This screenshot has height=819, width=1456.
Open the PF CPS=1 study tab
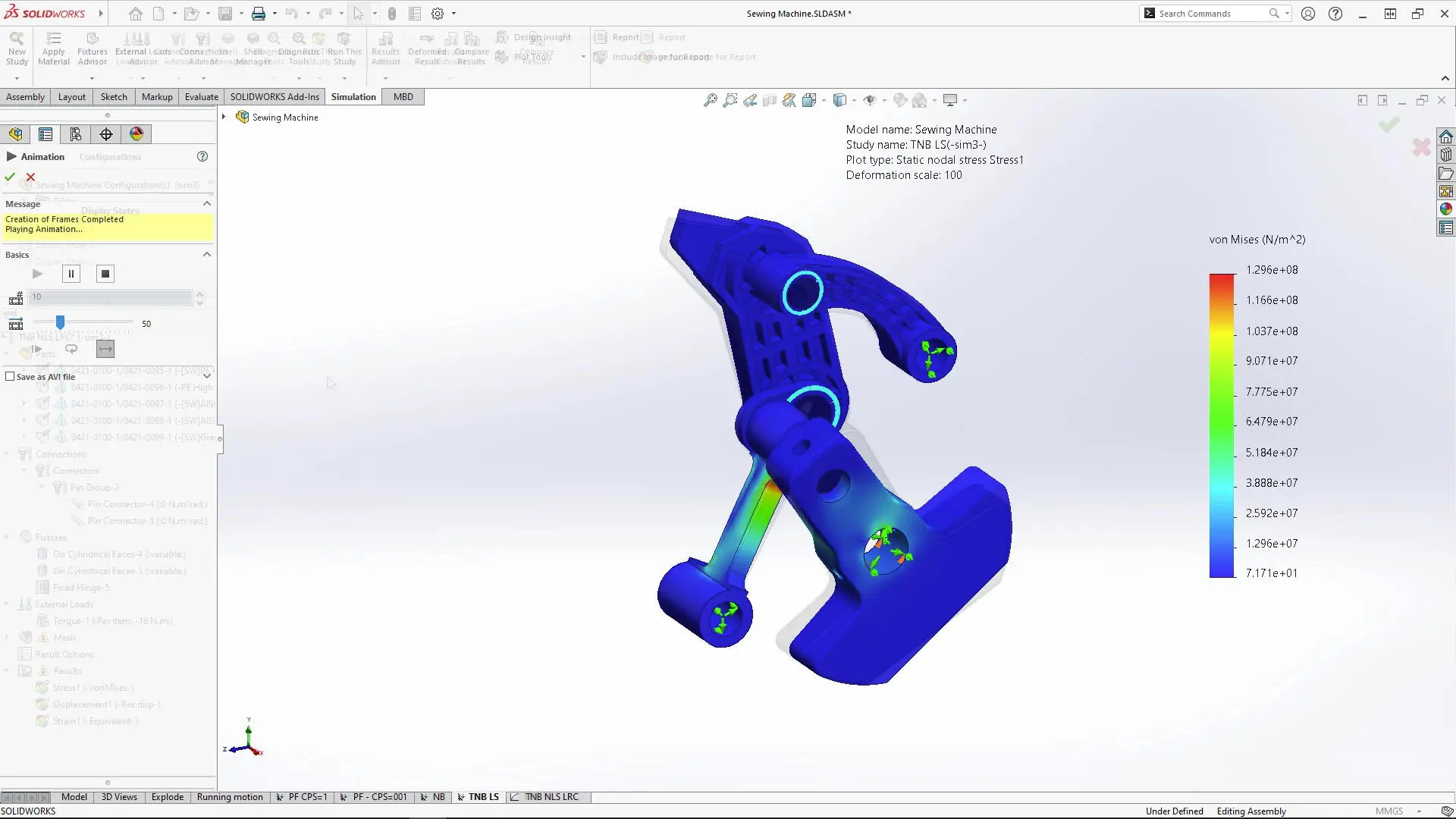click(302, 797)
